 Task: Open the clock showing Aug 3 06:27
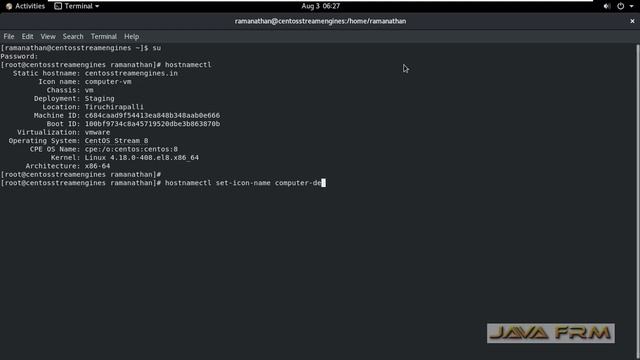320,6
